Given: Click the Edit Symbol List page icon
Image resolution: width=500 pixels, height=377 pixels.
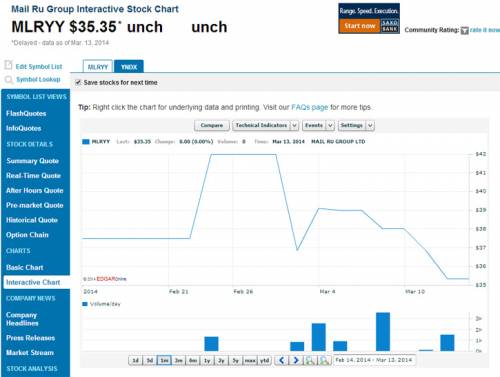Looking at the screenshot, I should pos(8,65).
